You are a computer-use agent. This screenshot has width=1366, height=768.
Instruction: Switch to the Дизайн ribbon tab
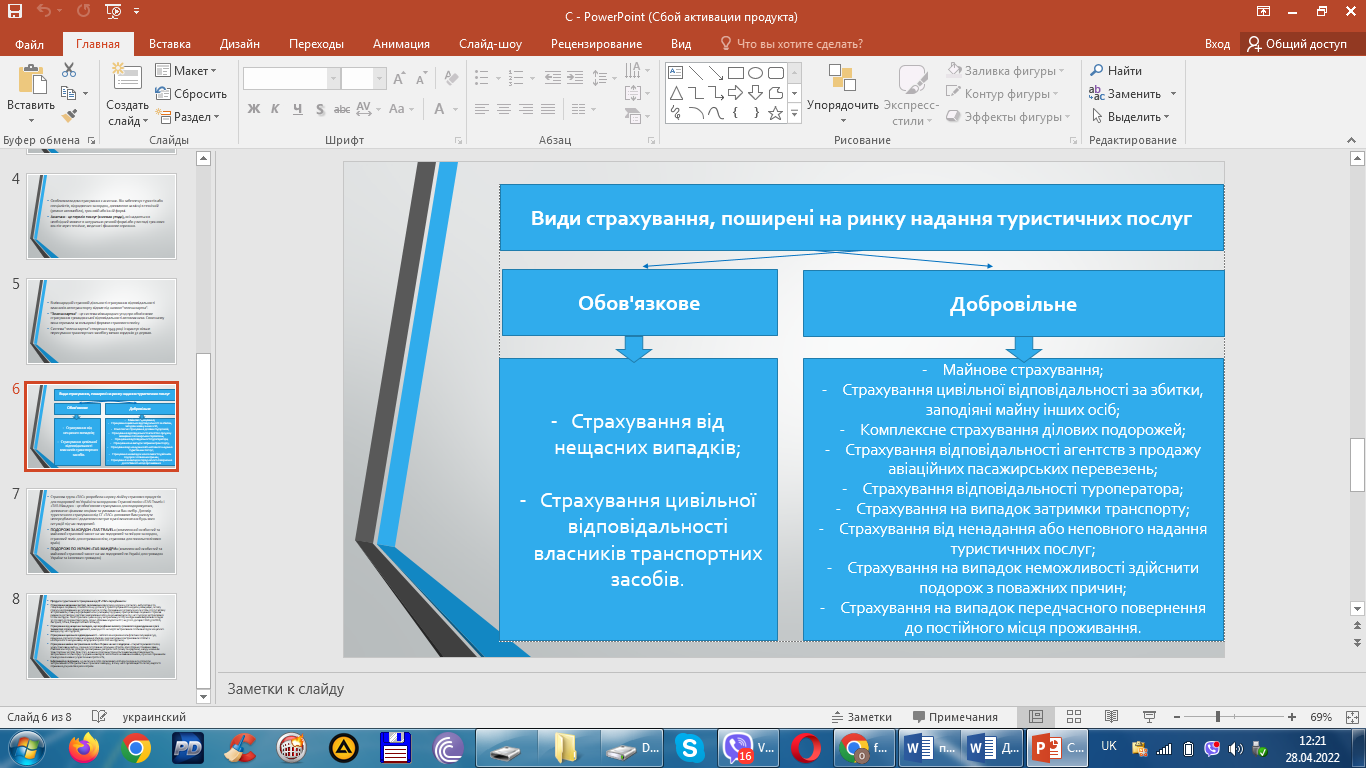pyautogui.click(x=240, y=44)
